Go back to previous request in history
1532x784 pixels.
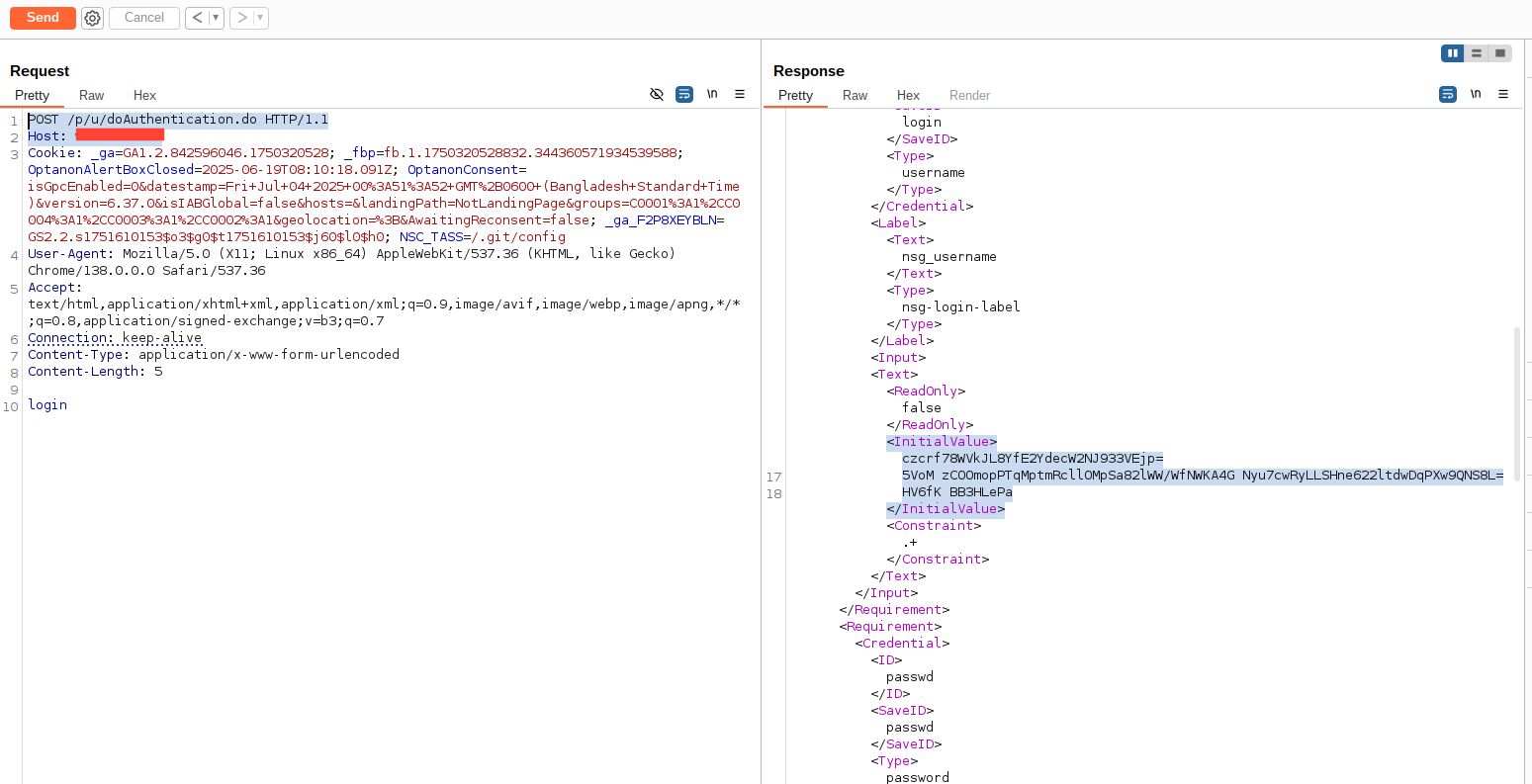click(197, 18)
